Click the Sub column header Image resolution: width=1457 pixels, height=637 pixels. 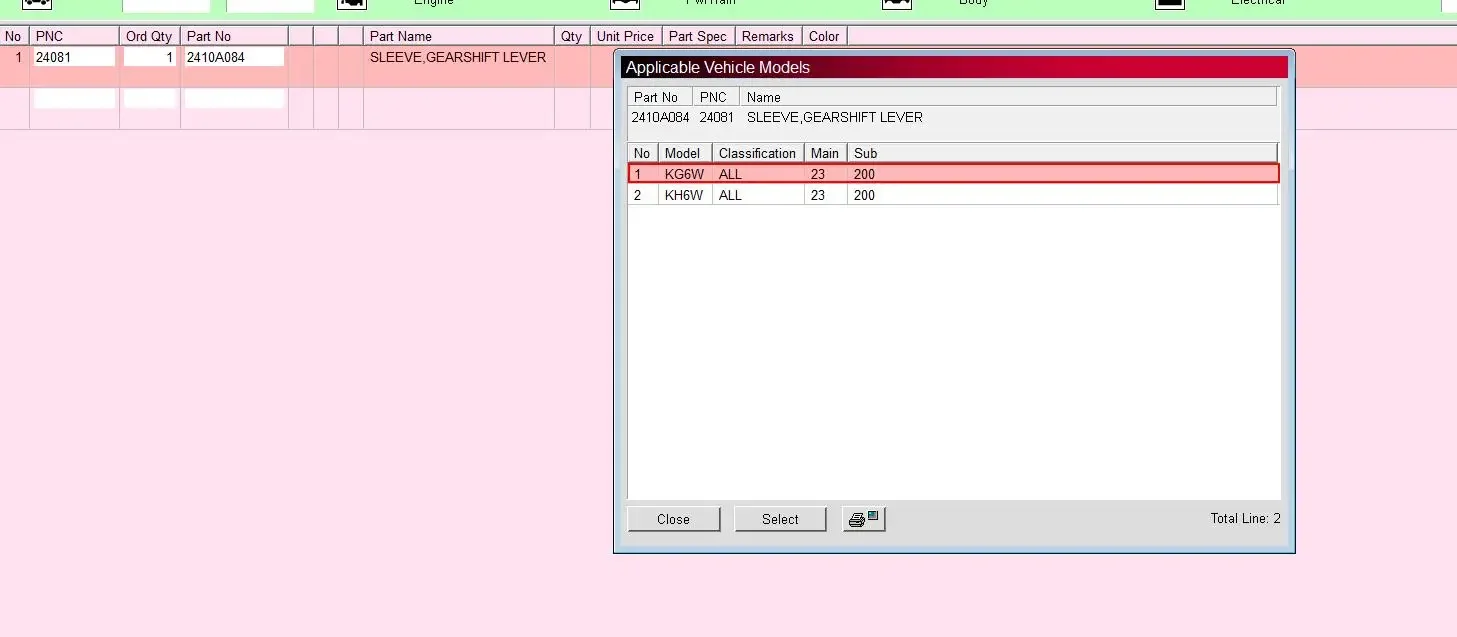point(1063,153)
